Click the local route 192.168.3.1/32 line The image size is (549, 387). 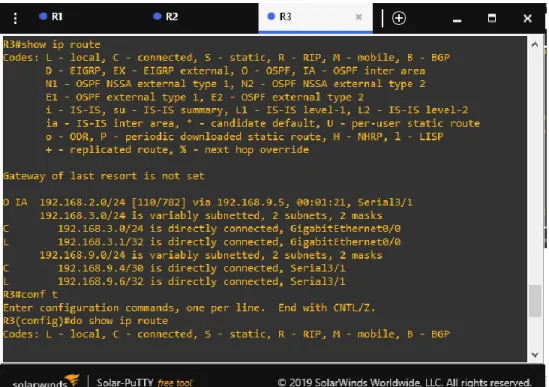[x=202, y=242]
